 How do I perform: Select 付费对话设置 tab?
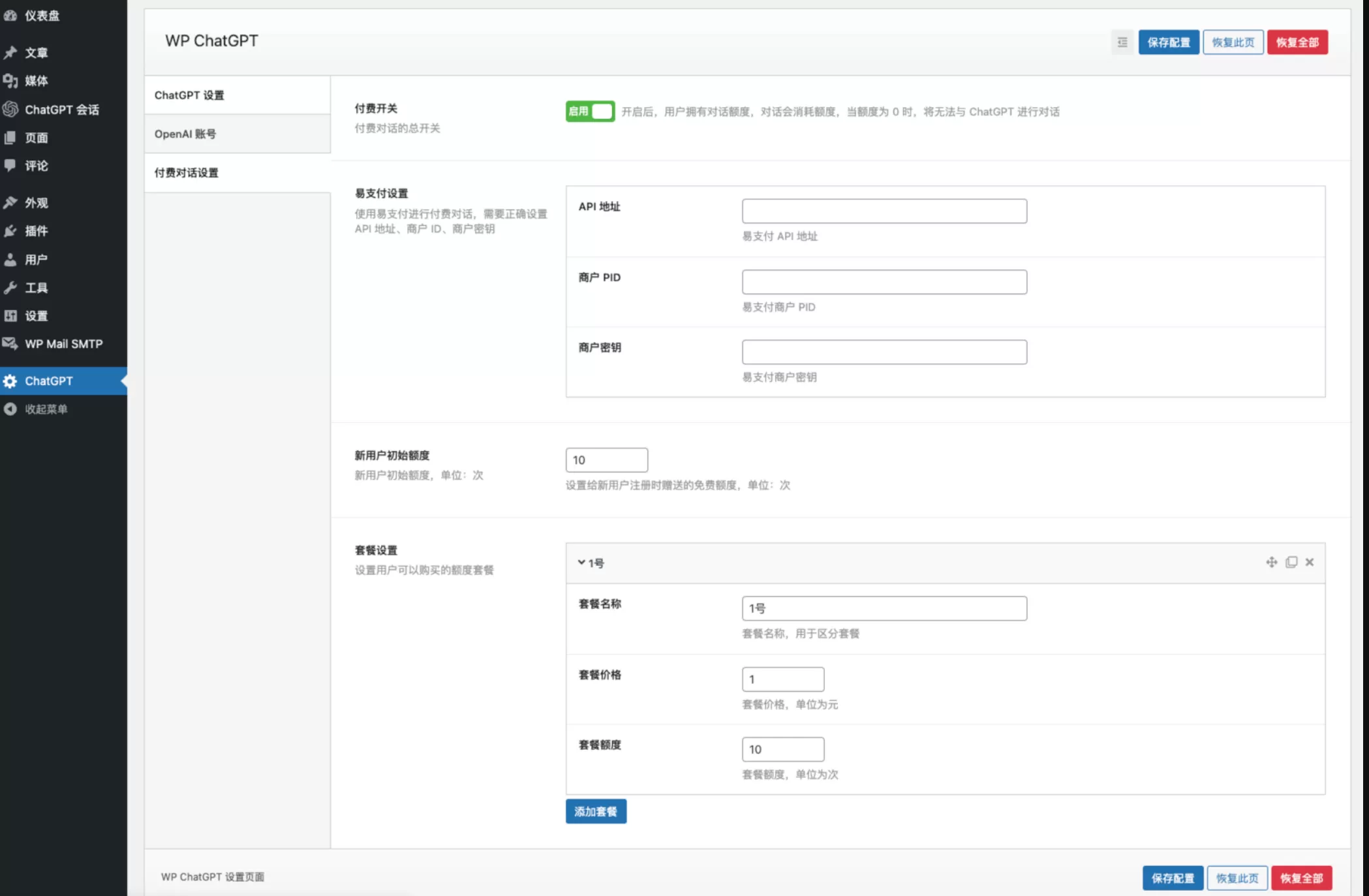coord(187,173)
